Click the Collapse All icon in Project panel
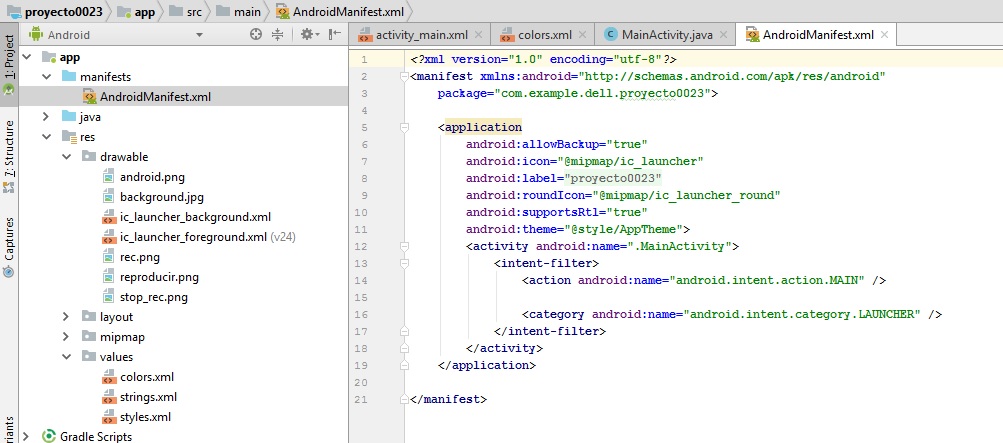This screenshot has height=443, width=1003. [279, 35]
